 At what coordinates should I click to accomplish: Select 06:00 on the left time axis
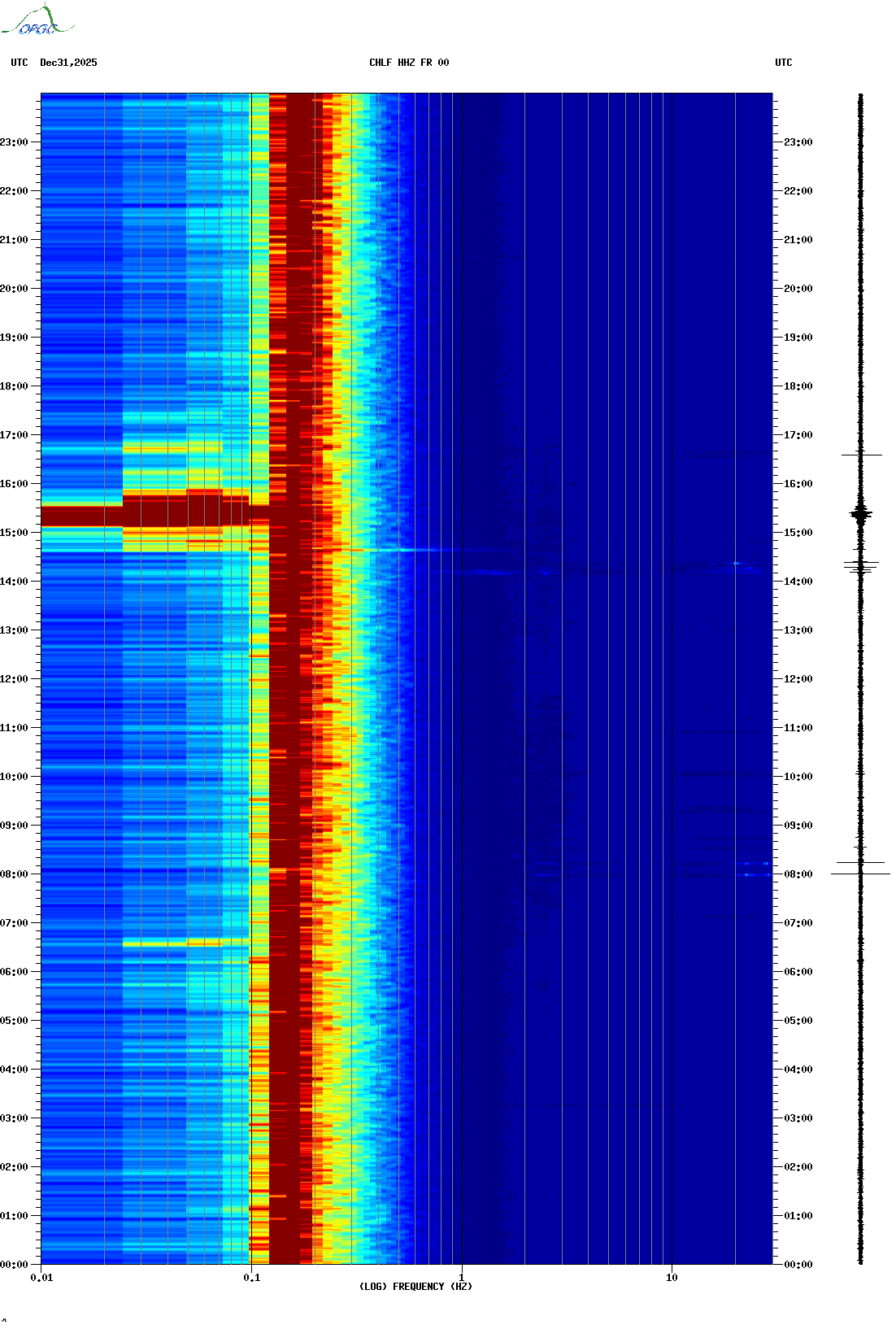(x=14, y=972)
